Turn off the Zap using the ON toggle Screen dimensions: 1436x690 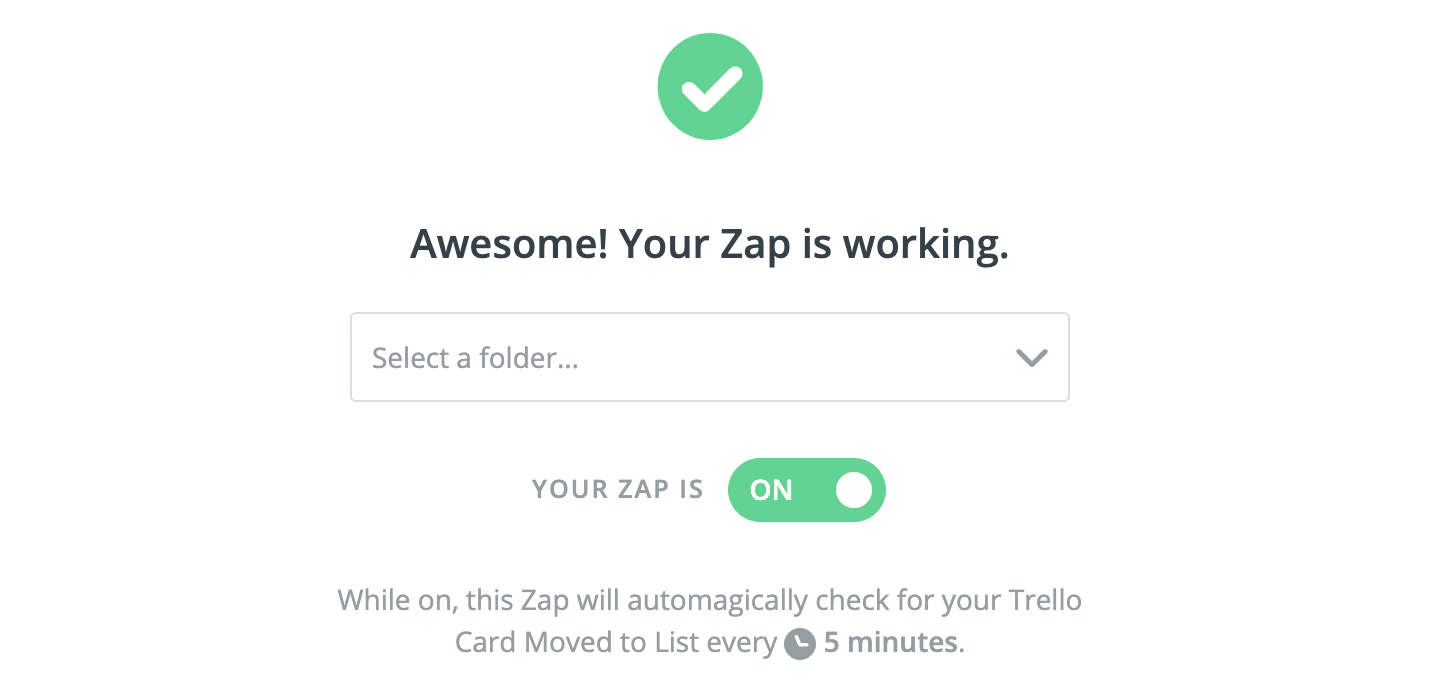(x=806, y=490)
